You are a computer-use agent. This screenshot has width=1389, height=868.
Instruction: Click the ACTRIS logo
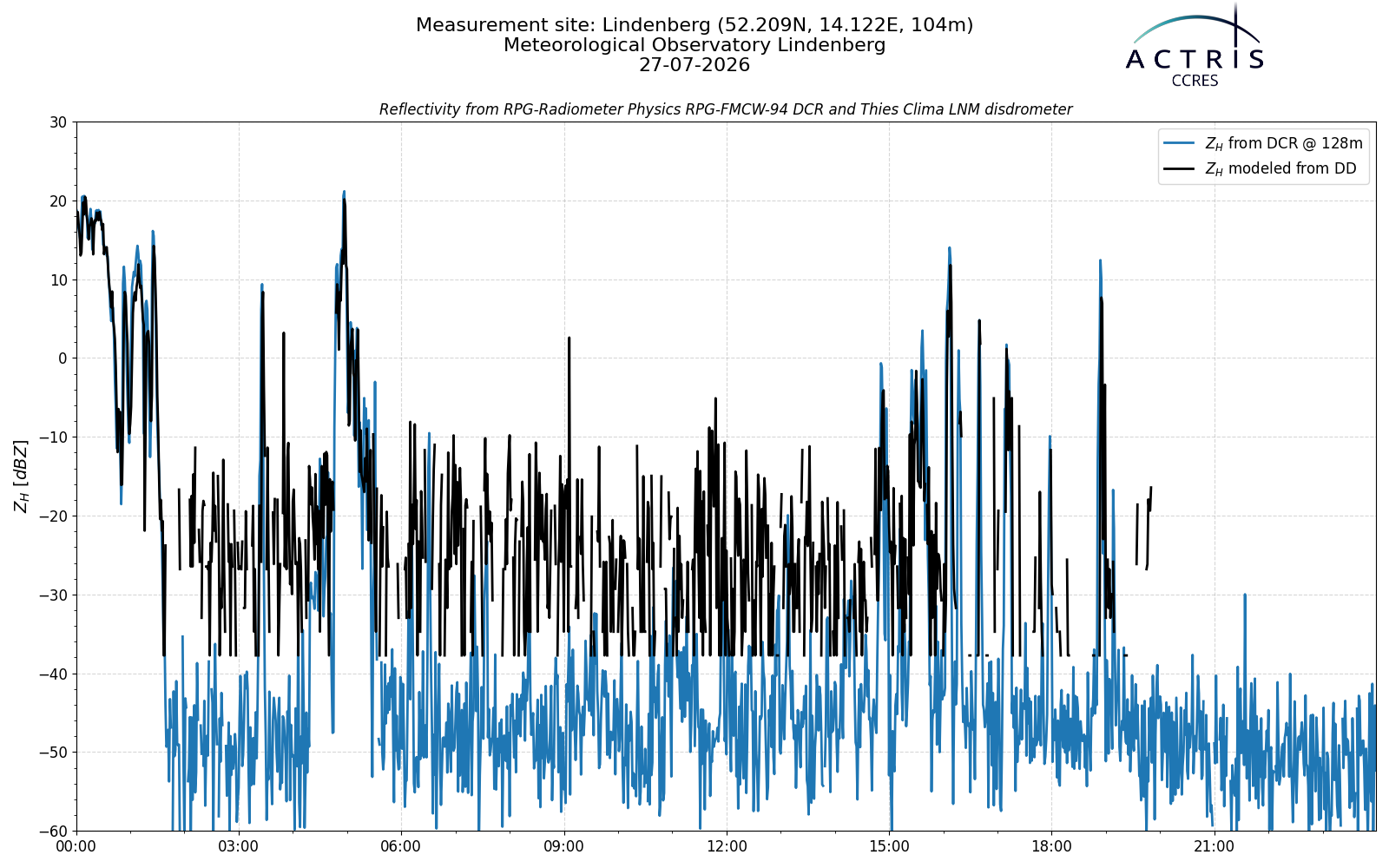click(1195, 43)
